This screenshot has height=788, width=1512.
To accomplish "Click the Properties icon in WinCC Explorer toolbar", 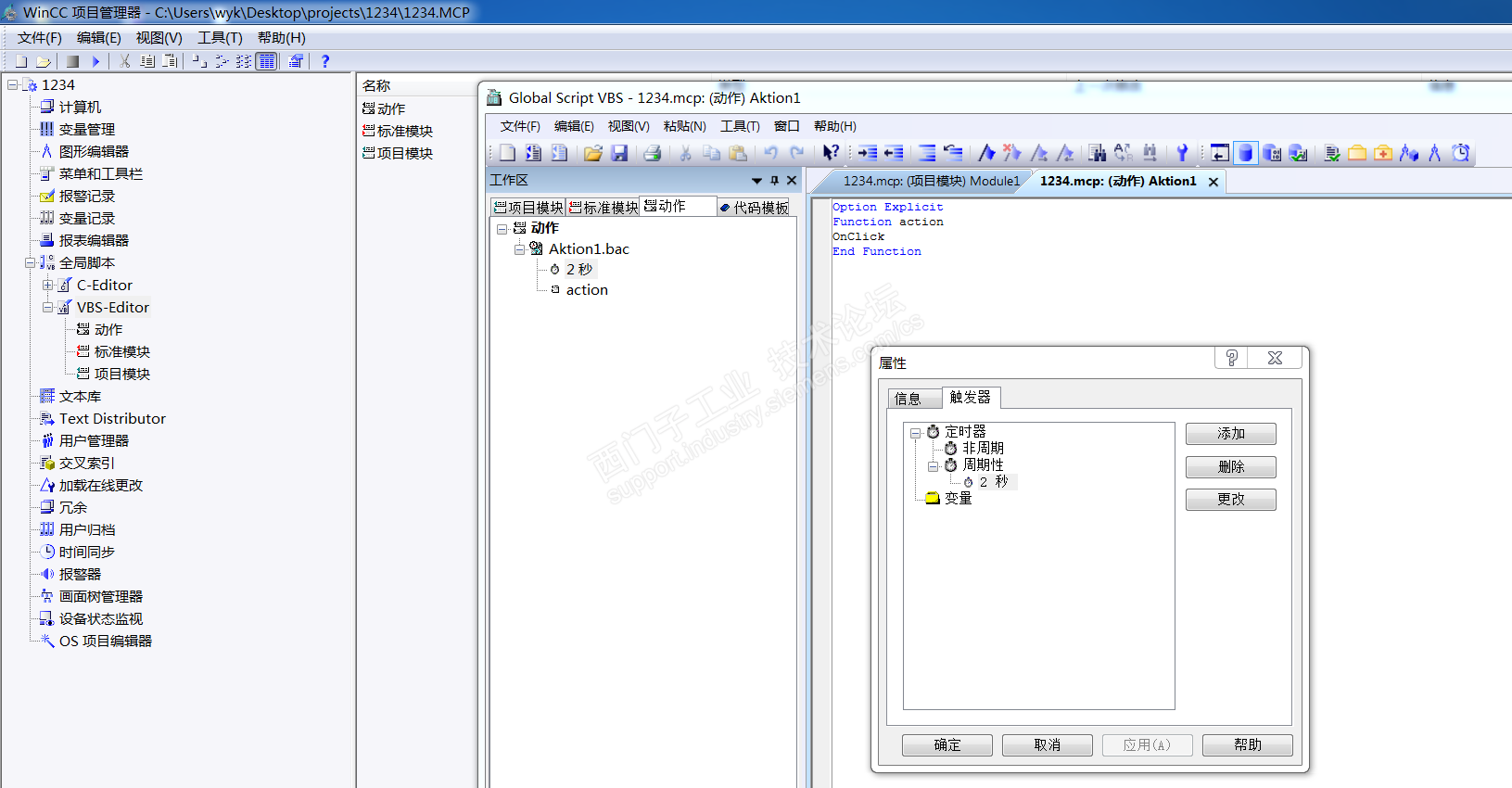I will (x=296, y=61).
